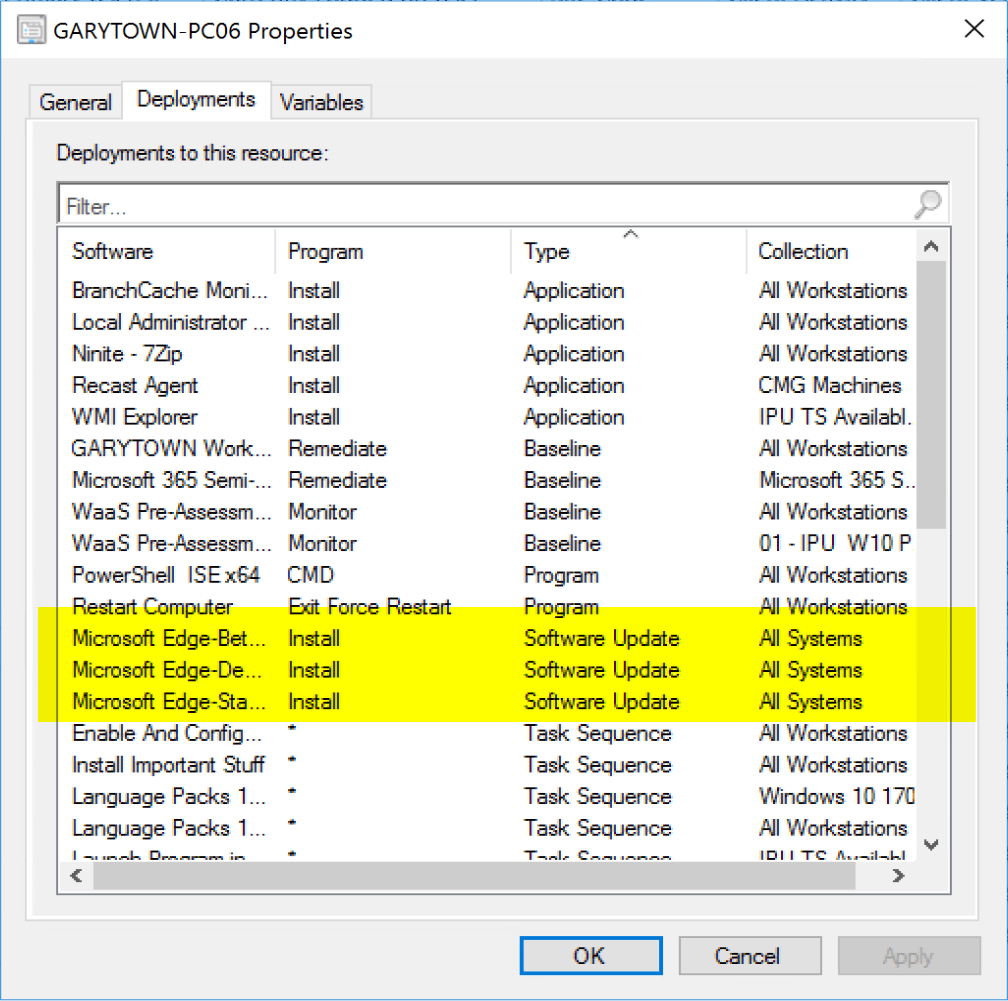
Task: Click the scroll-down arrow on vertical scrollbar
Action: (931, 845)
